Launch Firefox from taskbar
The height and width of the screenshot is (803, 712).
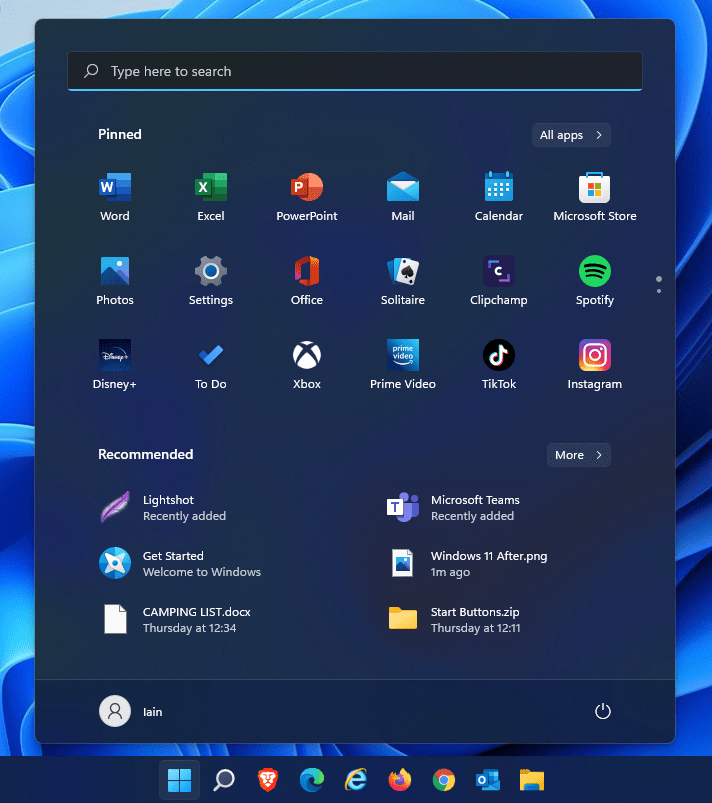click(400, 780)
